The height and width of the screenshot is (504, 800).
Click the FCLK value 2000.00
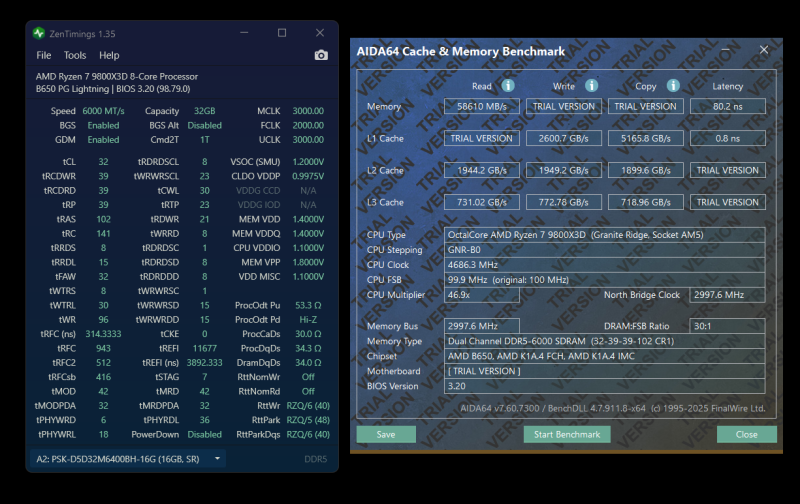pos(308,125)
